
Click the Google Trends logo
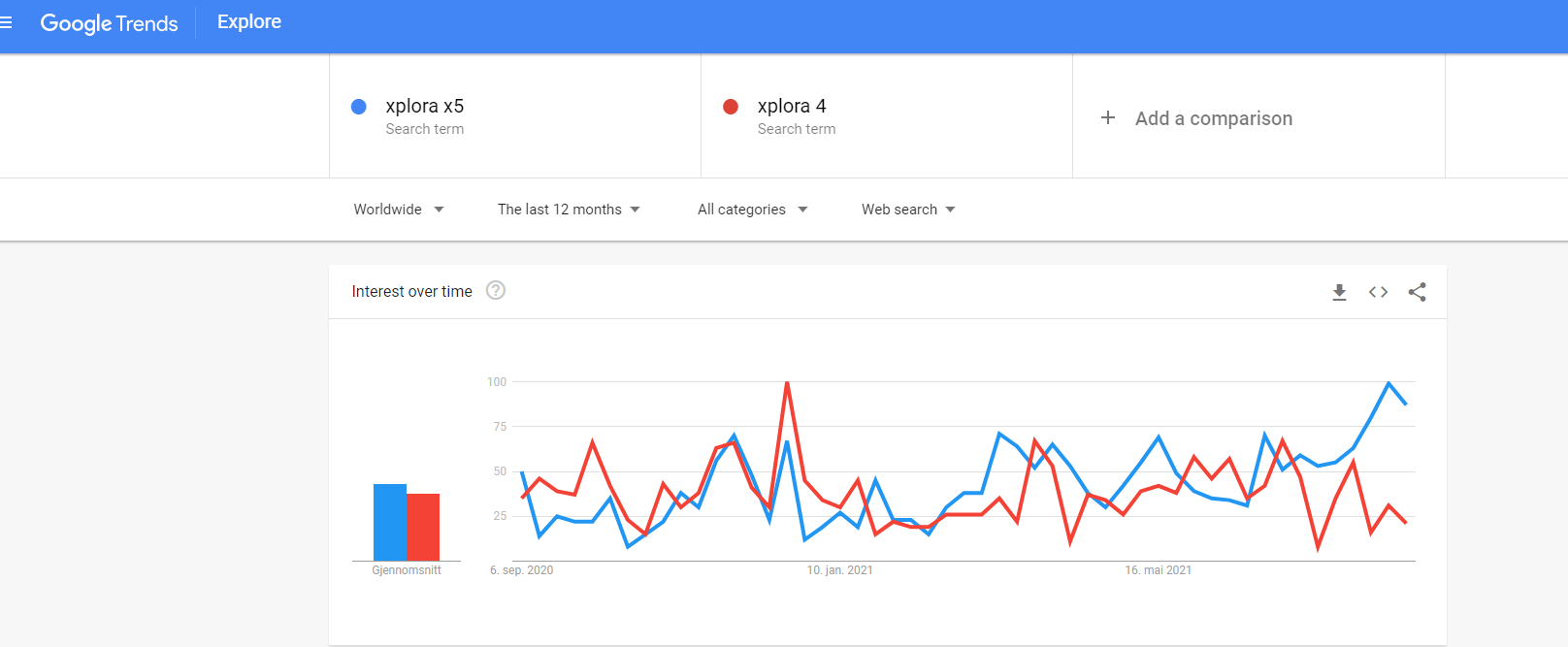point(109,23)
